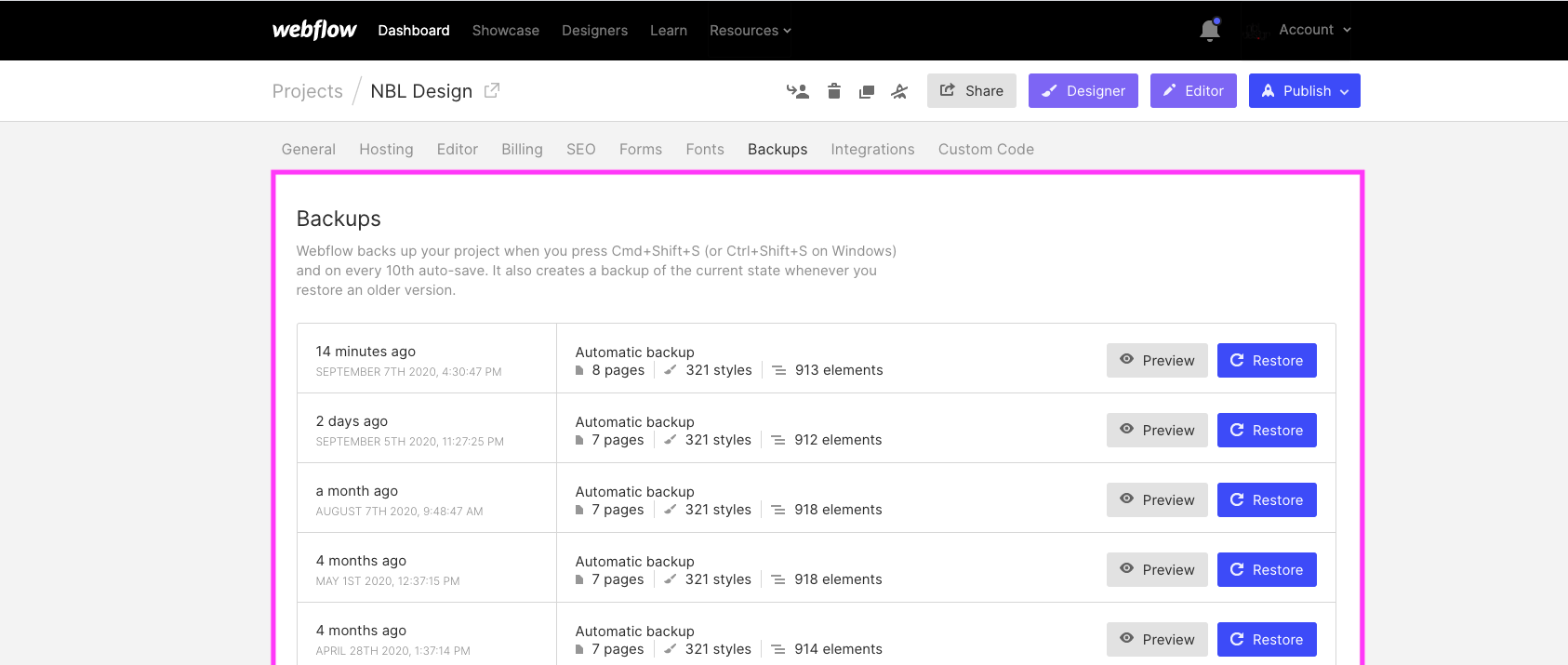Switch to the Forms tab
The height and width of the screenshot is (665, 1568).
pos(641,149)
